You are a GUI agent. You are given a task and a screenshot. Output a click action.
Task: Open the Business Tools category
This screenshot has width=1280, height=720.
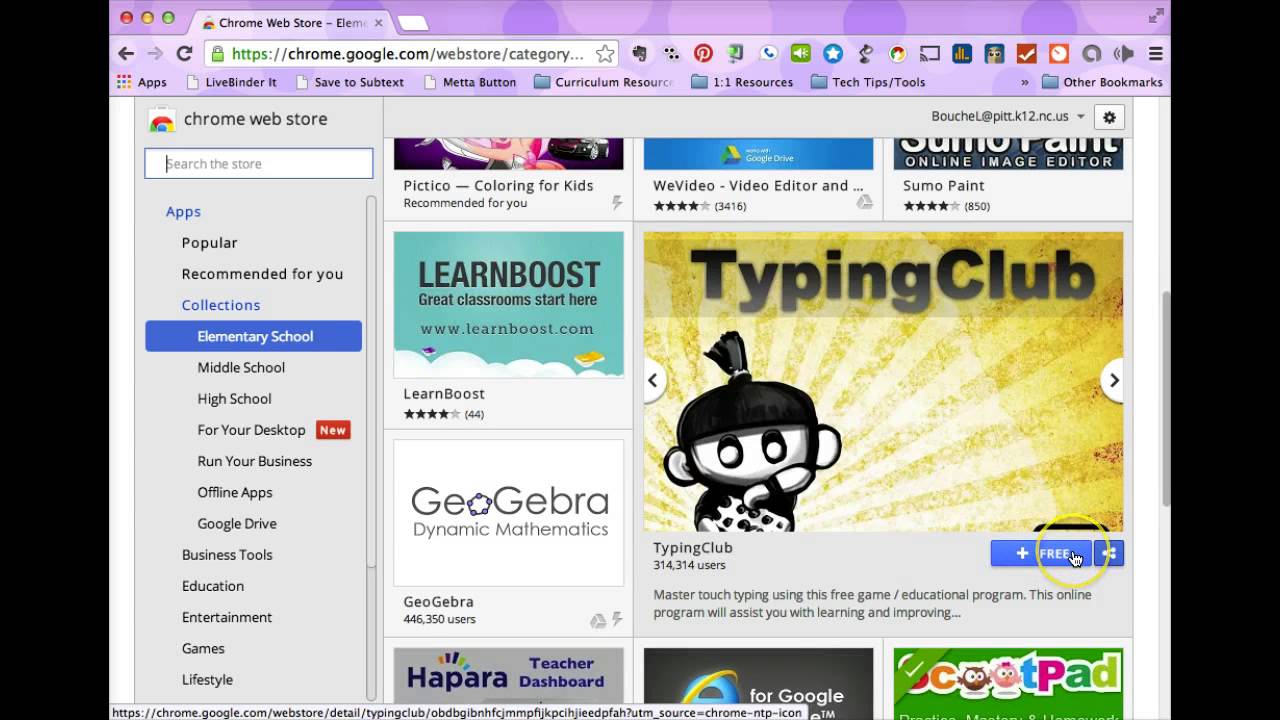[x=227, y=554]
